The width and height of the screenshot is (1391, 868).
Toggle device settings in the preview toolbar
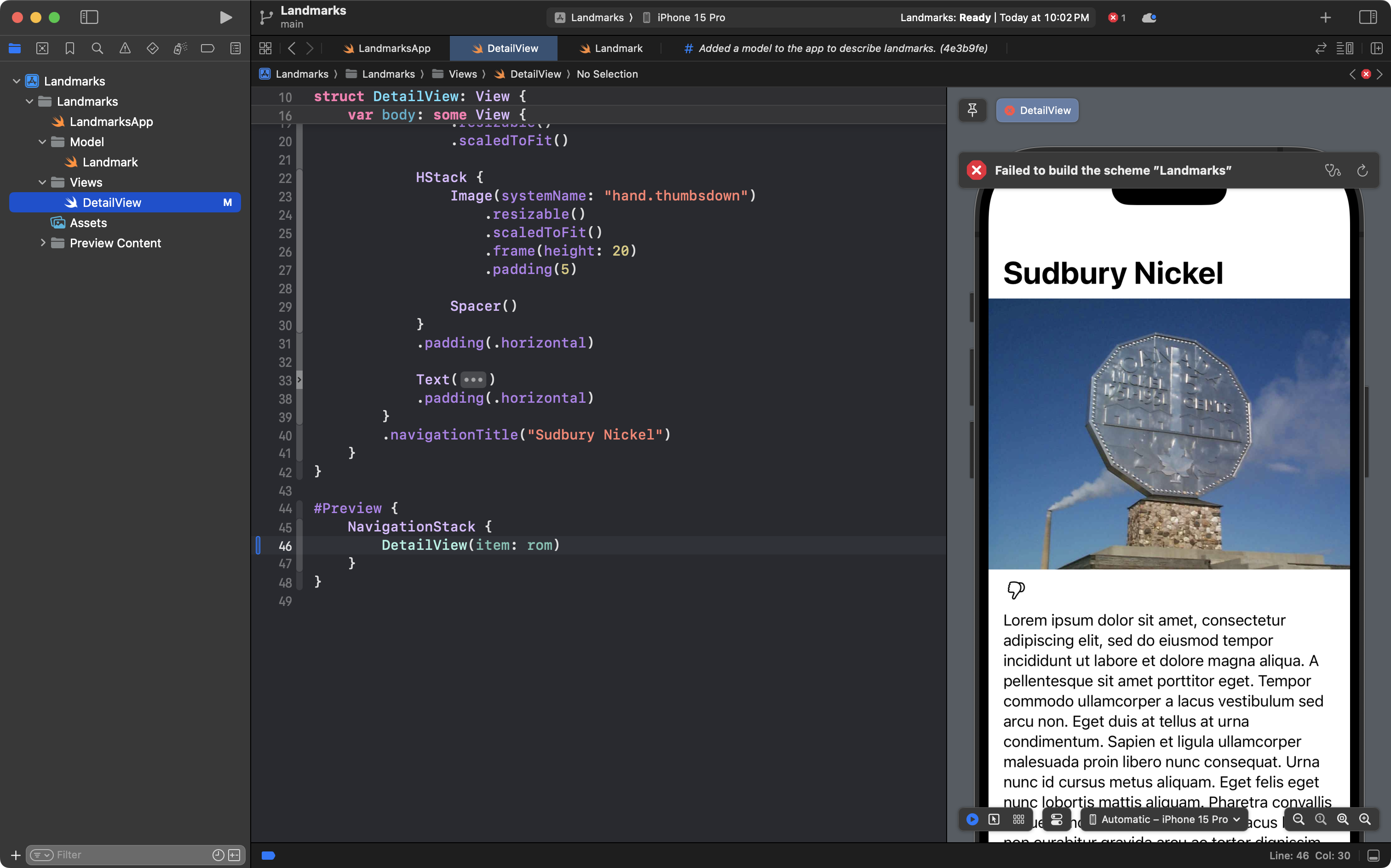[x=1057, y=819]
